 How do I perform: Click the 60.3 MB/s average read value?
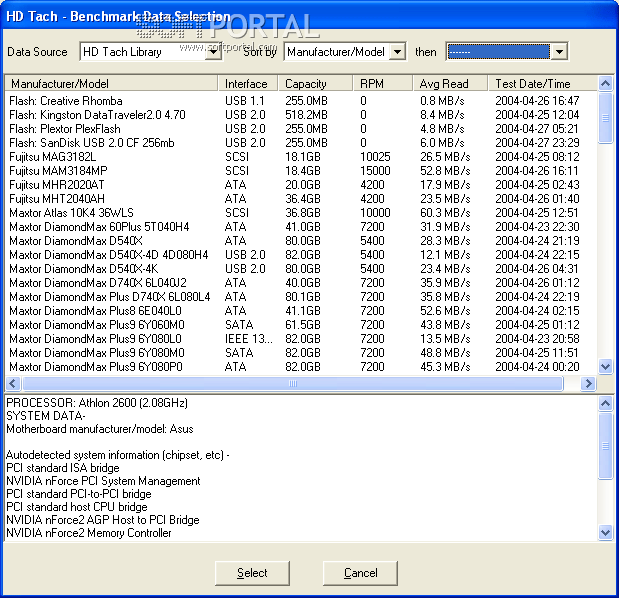[445, 213]
